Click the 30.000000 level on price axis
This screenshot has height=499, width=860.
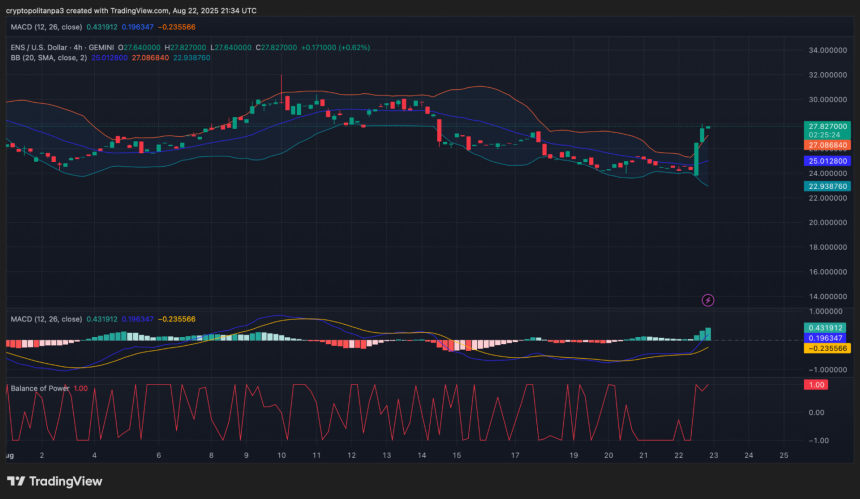click(x=826, y=99)
